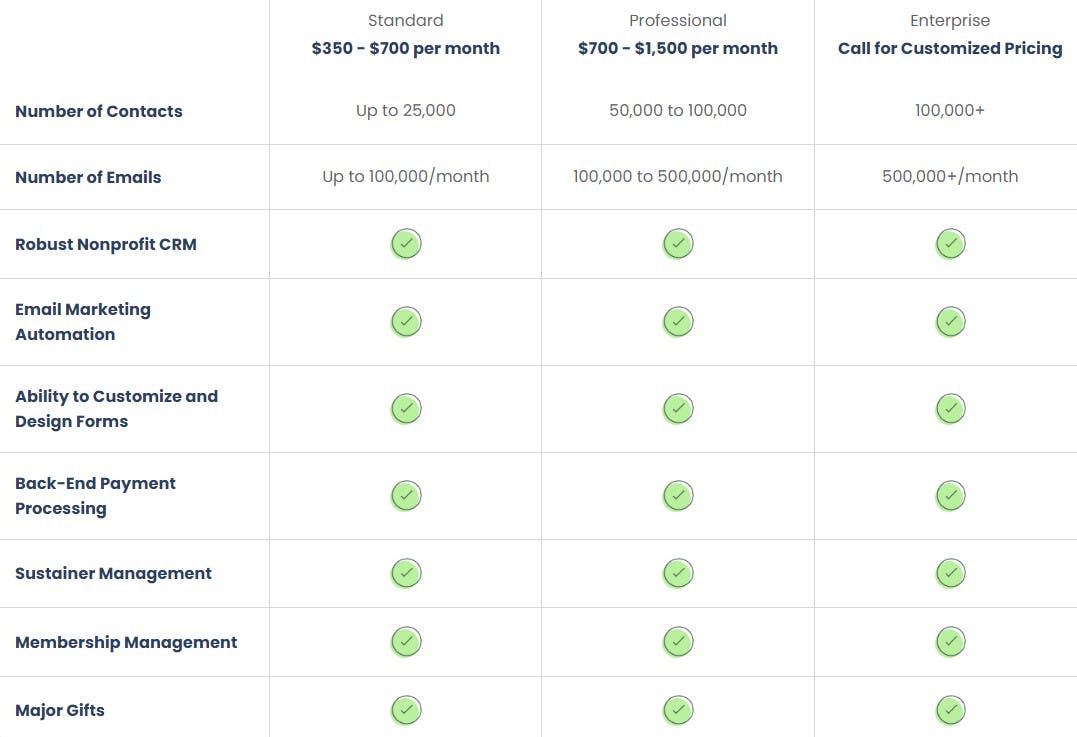Click Professional checkmark for Email Marketing Automation
Image resolution: width=1077 pixels, height=737 pixels.
click(x=678, y=321)
